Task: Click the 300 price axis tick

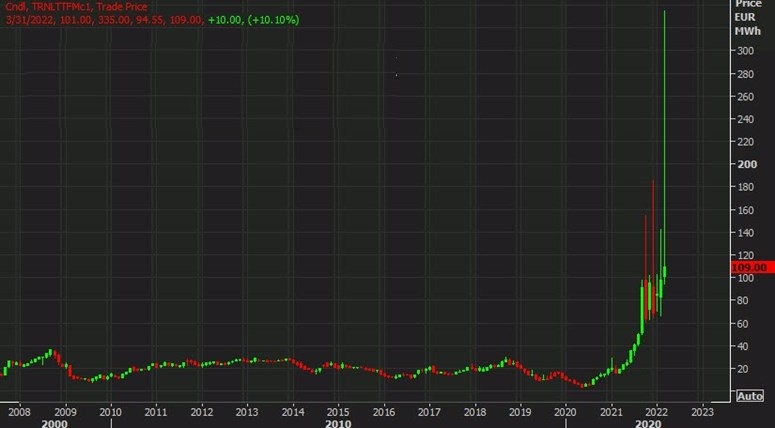Action: (745, 51)
